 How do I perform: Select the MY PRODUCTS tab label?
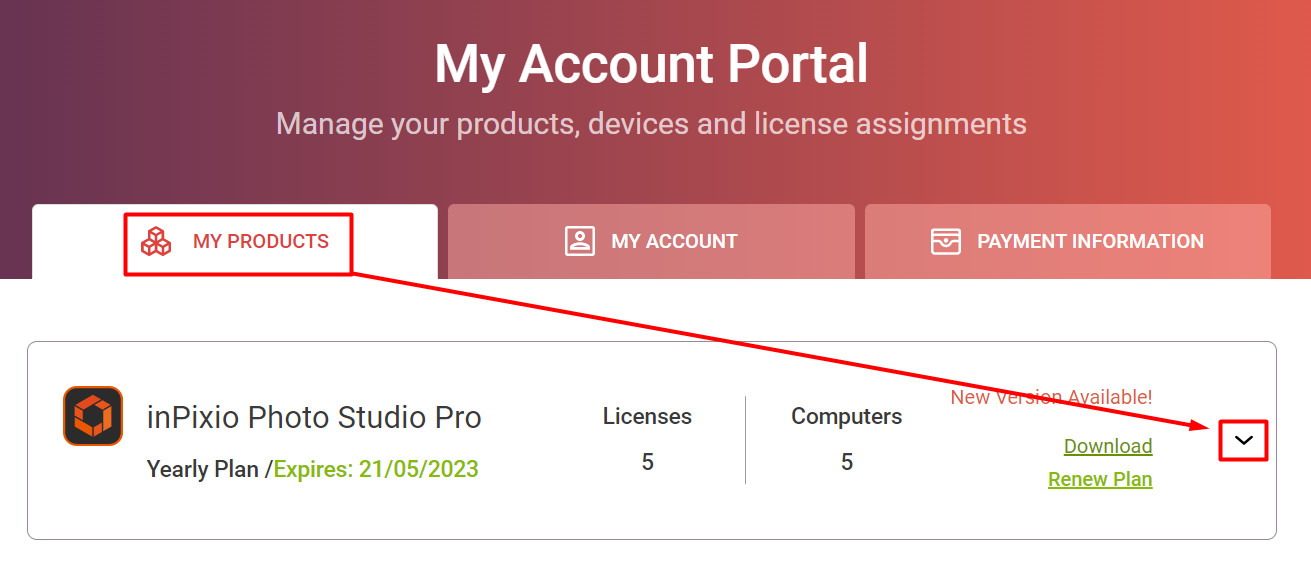[x=261, y=241]
